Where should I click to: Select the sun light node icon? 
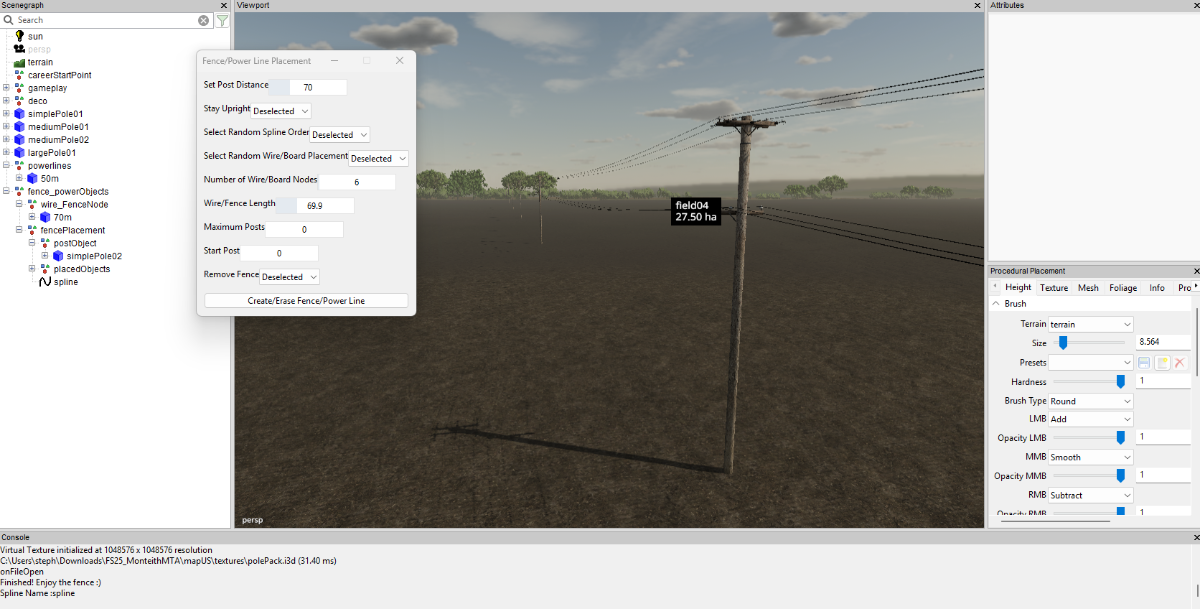[x=19, y=36]
